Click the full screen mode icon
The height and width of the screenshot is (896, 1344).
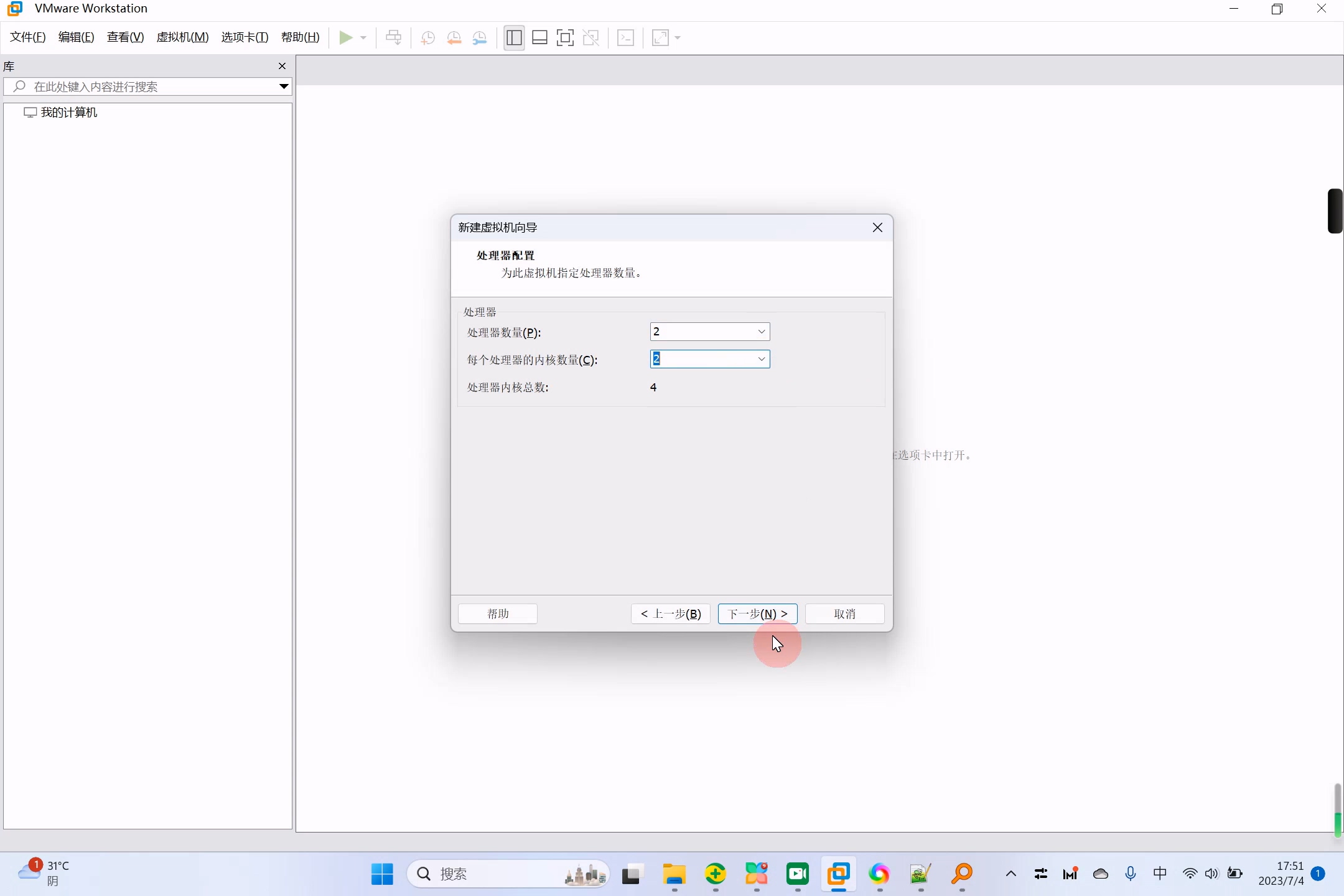[565, 38]
